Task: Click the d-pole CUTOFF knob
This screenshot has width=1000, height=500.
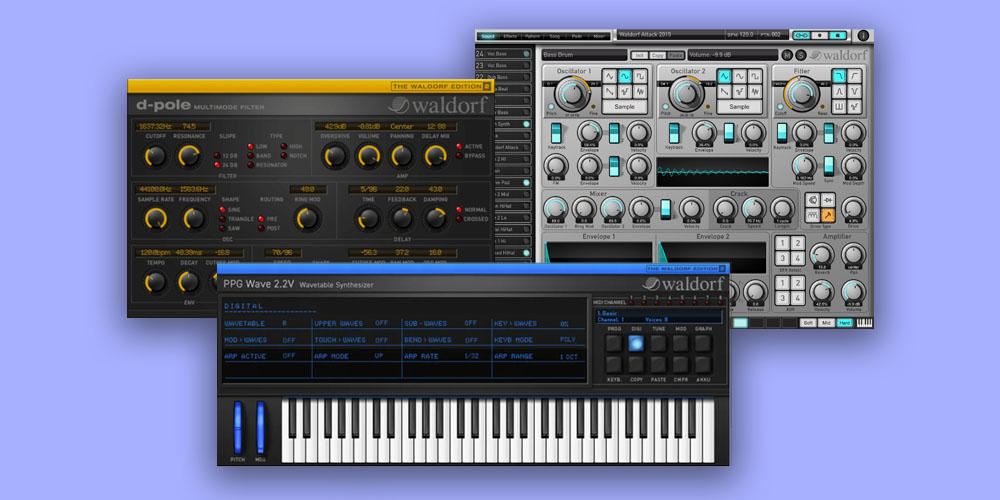Action: (x=154, y=155)
